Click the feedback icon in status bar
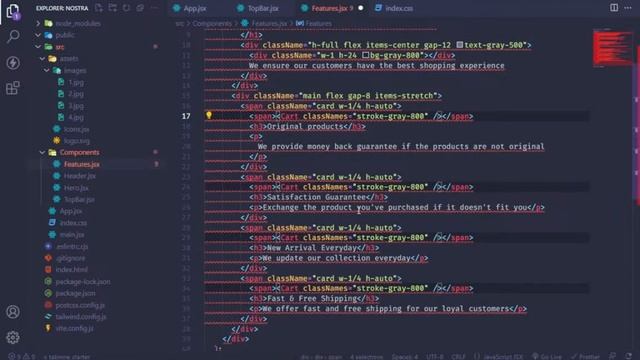The width and height of the screenshot is (640, 360). tap(612, 356)
